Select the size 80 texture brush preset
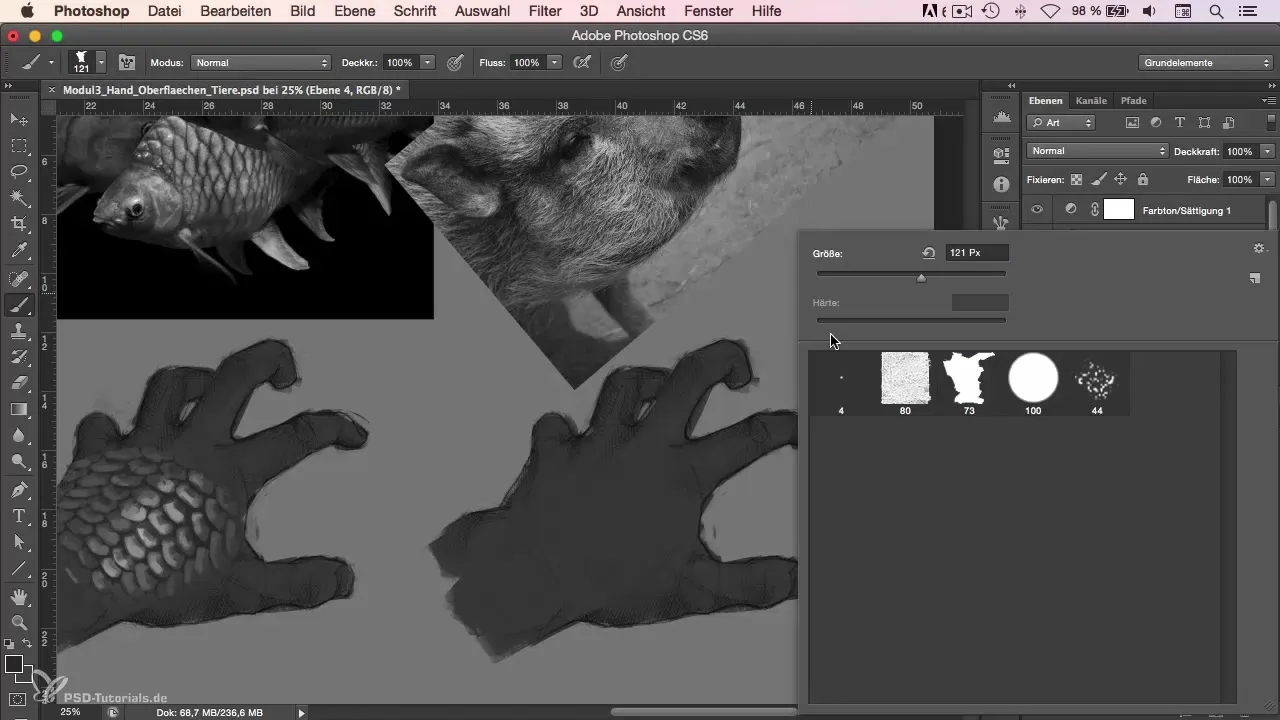The image size is (1280, 720). (905, 384)
